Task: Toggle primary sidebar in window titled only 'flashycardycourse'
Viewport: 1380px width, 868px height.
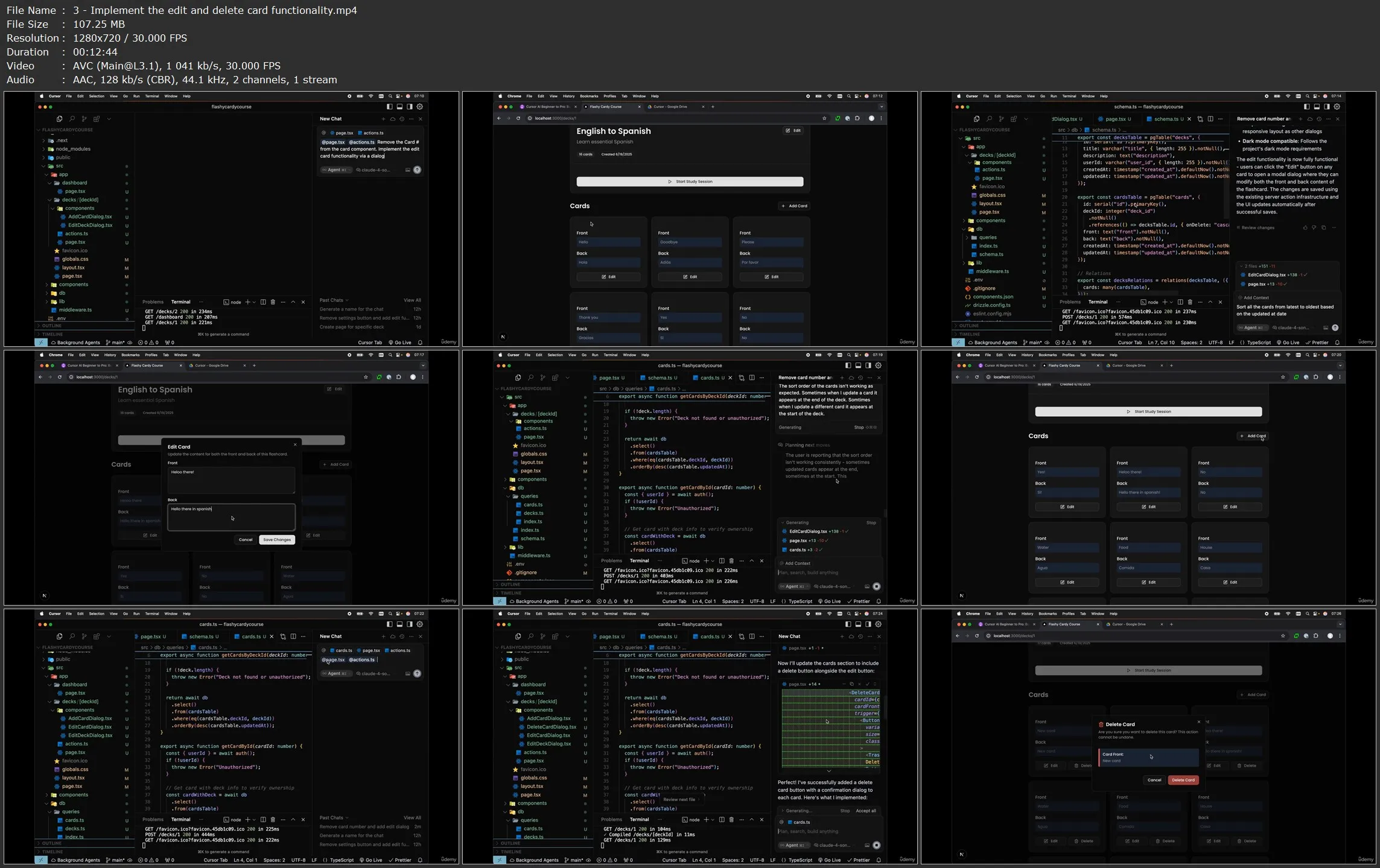Action: [389, 107]
